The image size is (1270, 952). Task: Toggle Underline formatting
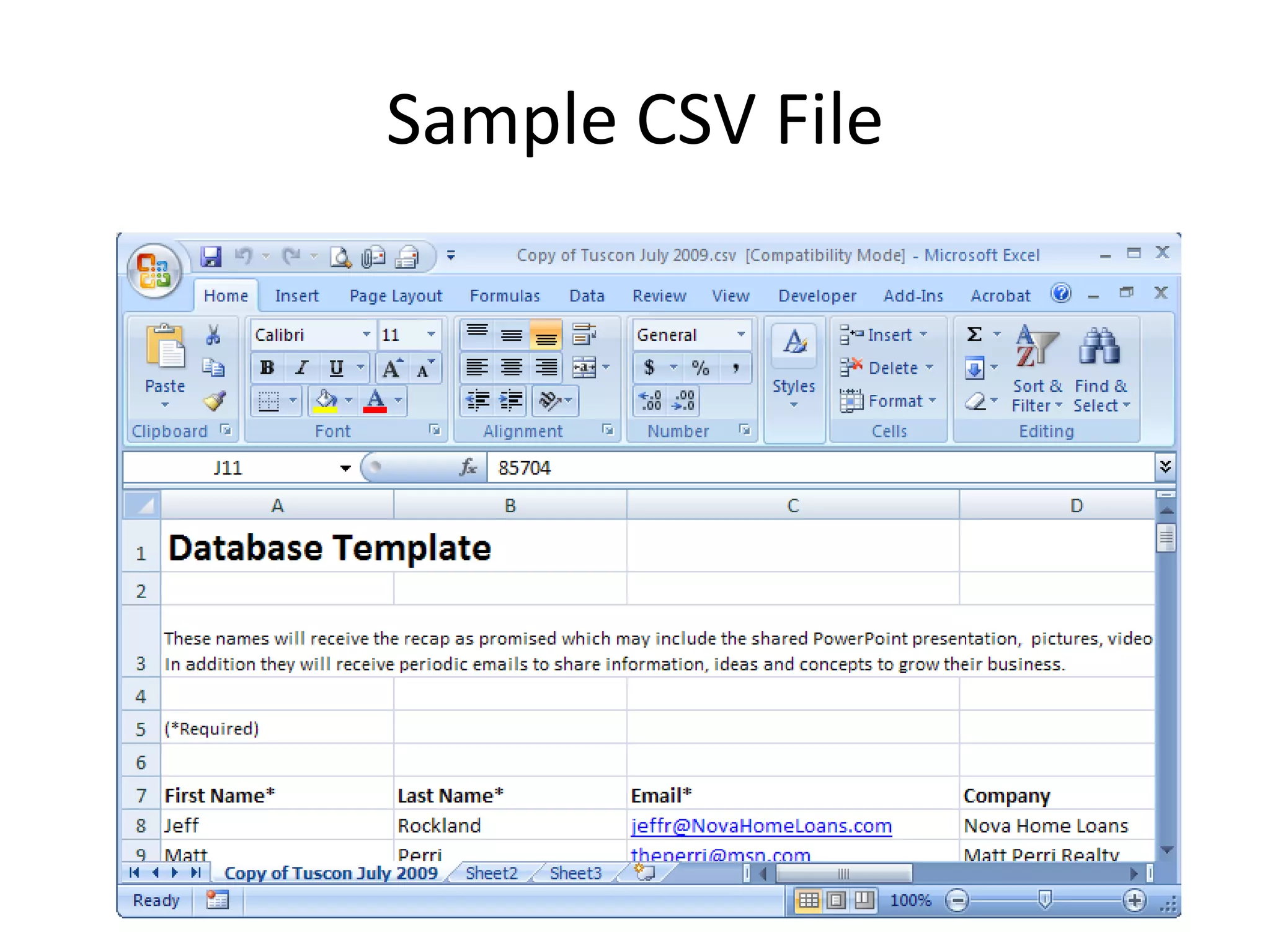(336, 368)
